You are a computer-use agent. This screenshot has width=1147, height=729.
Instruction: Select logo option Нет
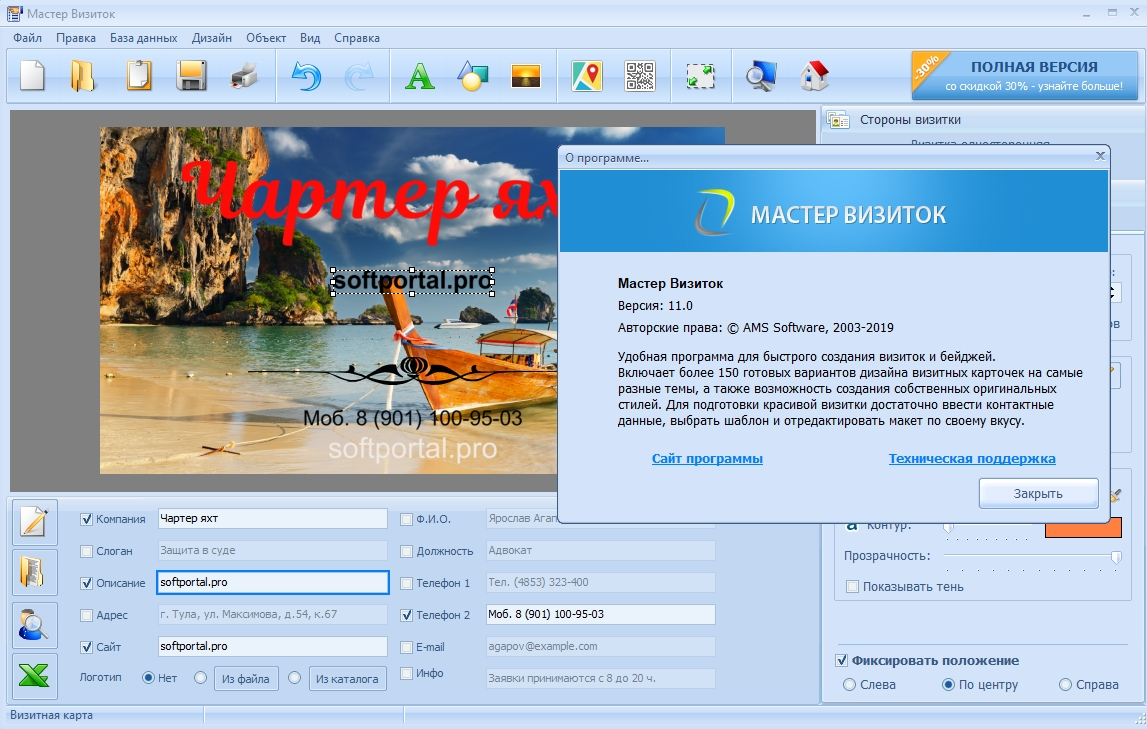(148, 678)
